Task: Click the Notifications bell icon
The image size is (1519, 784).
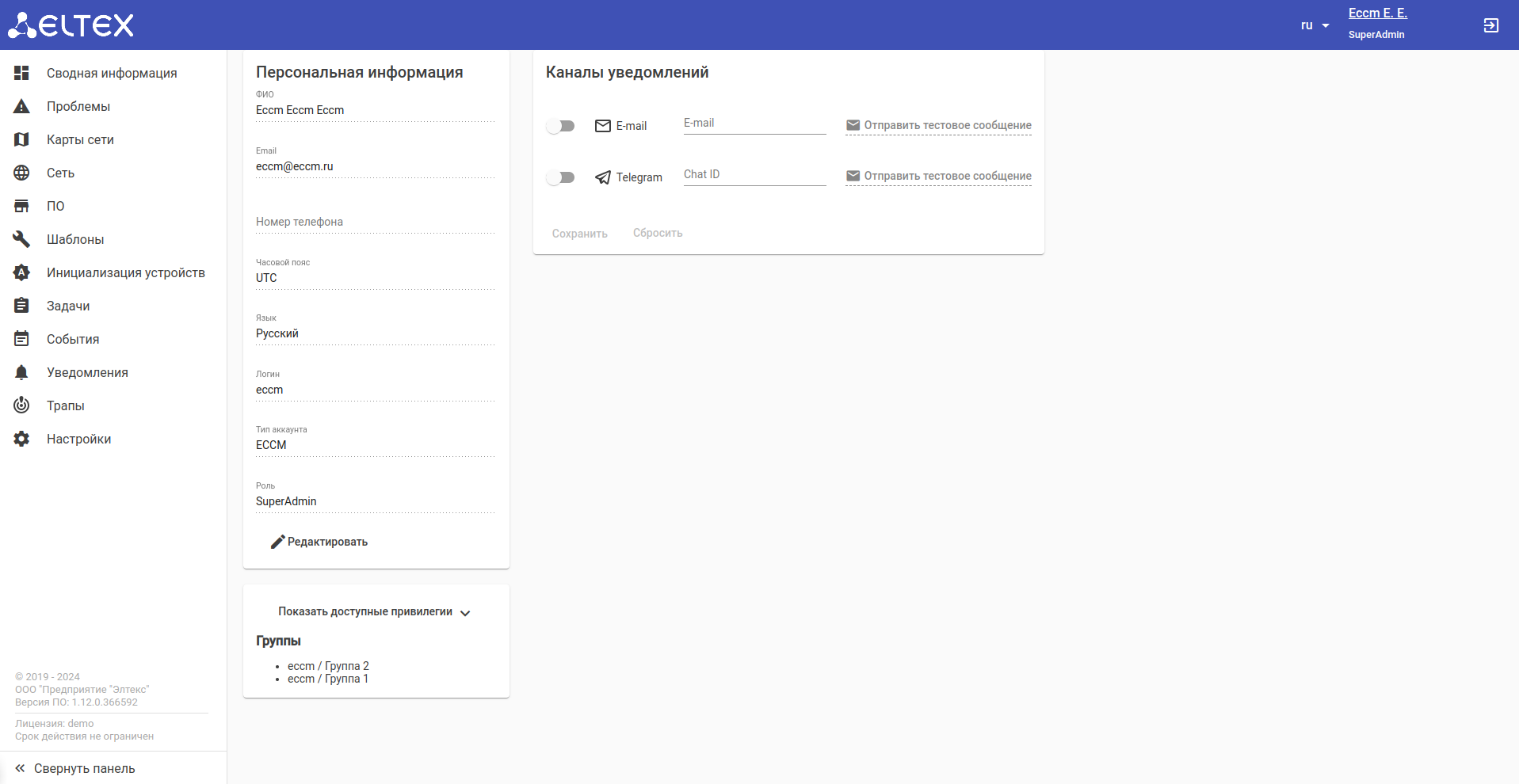Action: coord(21,372)
